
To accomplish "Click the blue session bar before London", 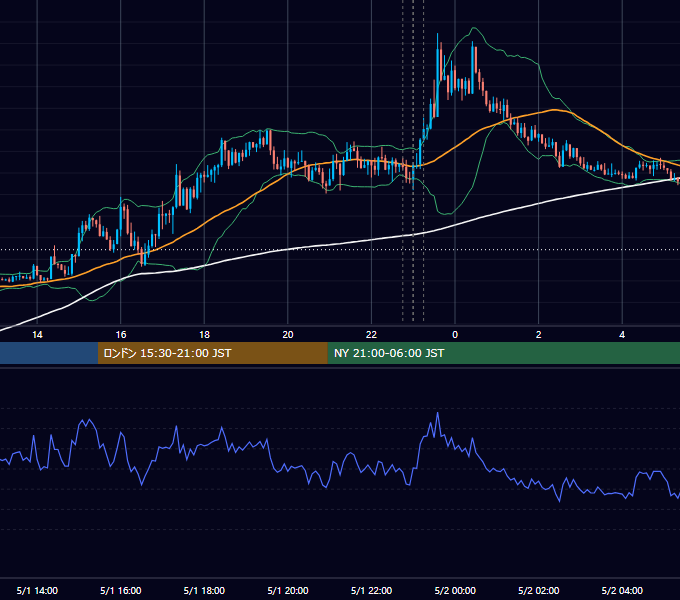I will pos(49,353).
